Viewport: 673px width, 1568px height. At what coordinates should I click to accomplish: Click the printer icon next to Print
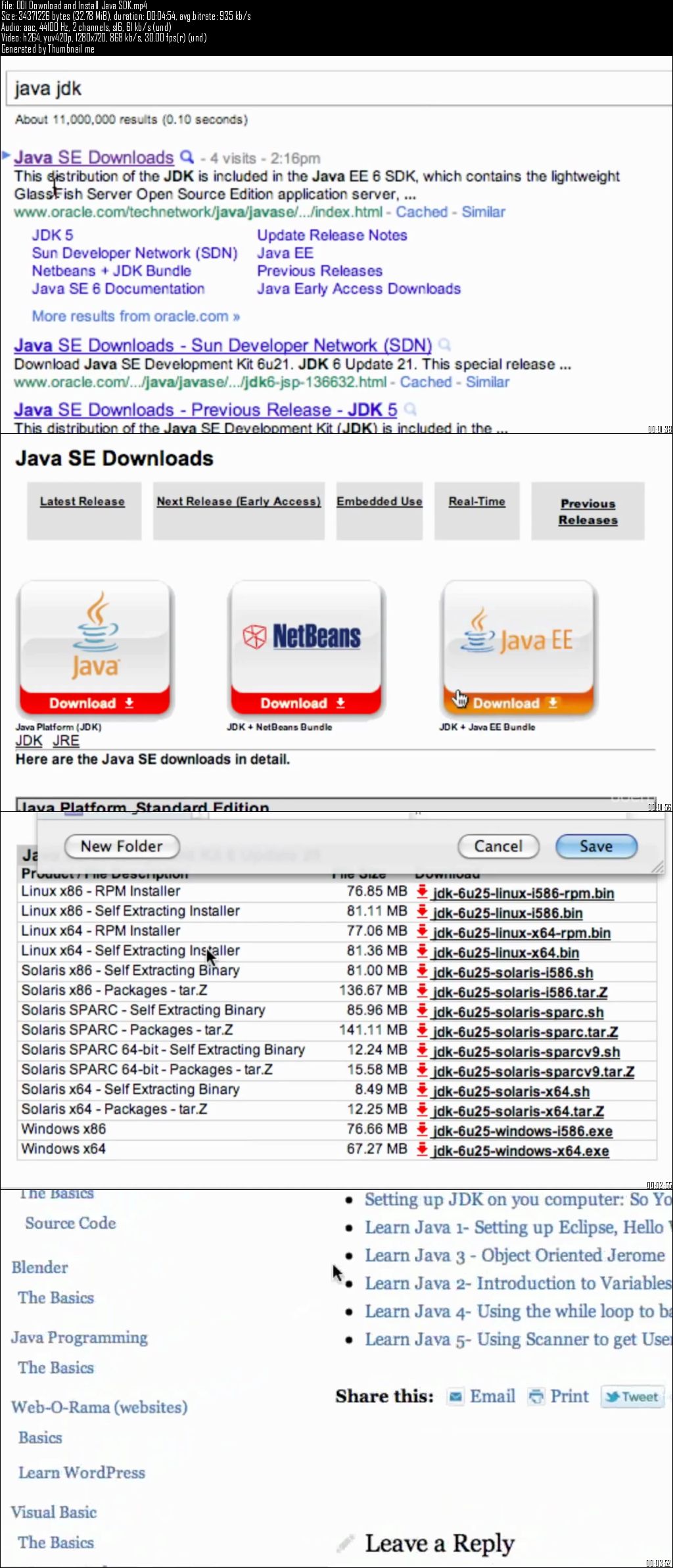click(537, 1396)
